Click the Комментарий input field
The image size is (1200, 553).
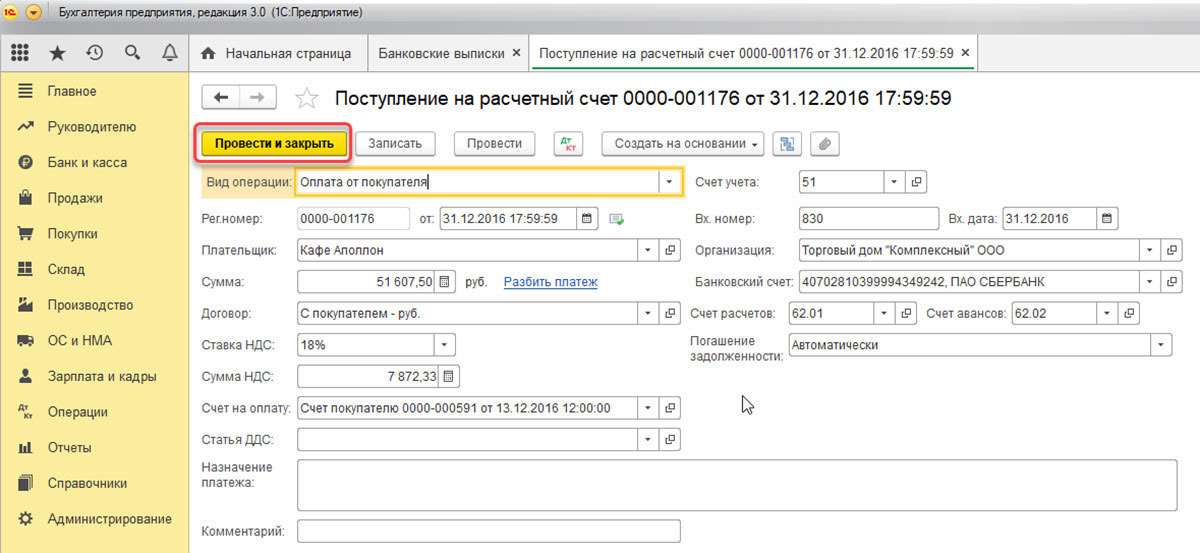point(488,531)
